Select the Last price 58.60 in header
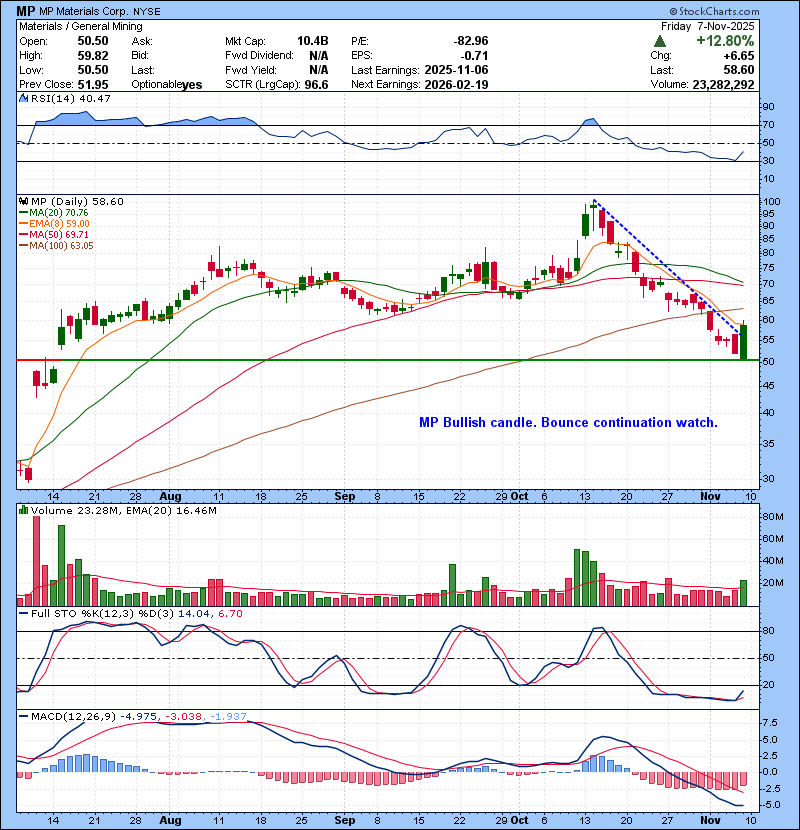800x830 pixels. coord(739,70)
